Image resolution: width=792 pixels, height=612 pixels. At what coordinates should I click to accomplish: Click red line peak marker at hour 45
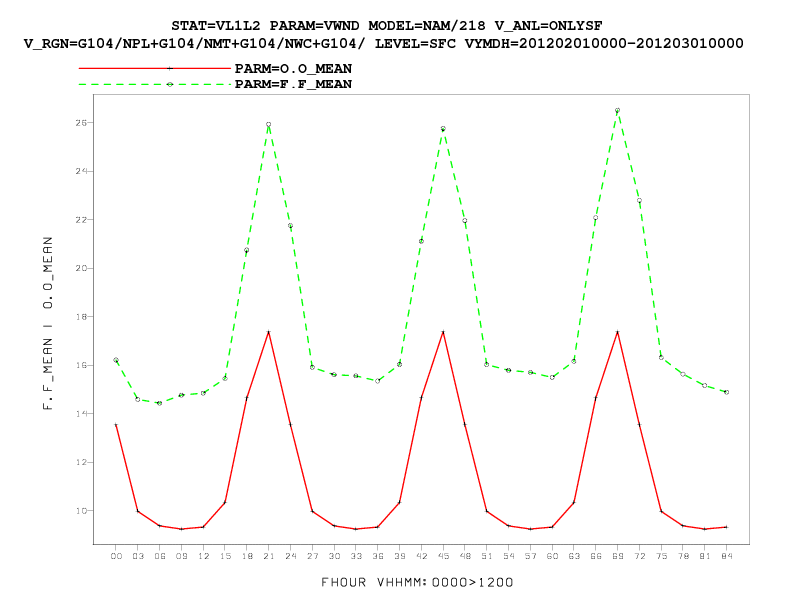pos(443,332)
